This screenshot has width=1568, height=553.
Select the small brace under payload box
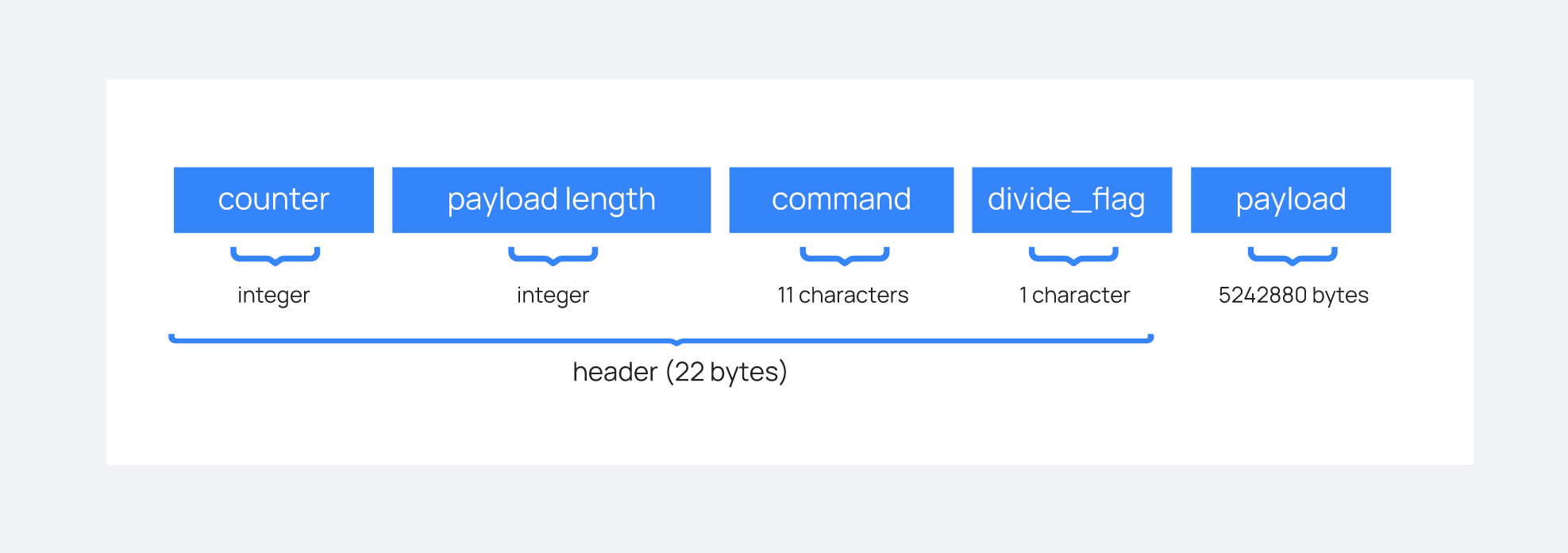pos(1293,256)
